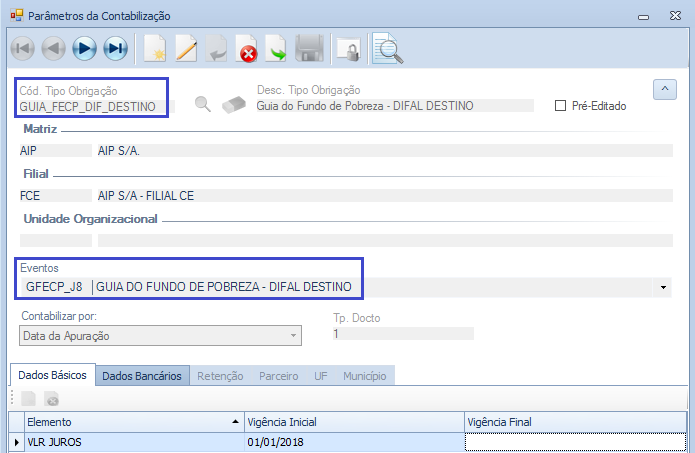
Task: Click the grid corner select-all cell
Action: [16, 422]
